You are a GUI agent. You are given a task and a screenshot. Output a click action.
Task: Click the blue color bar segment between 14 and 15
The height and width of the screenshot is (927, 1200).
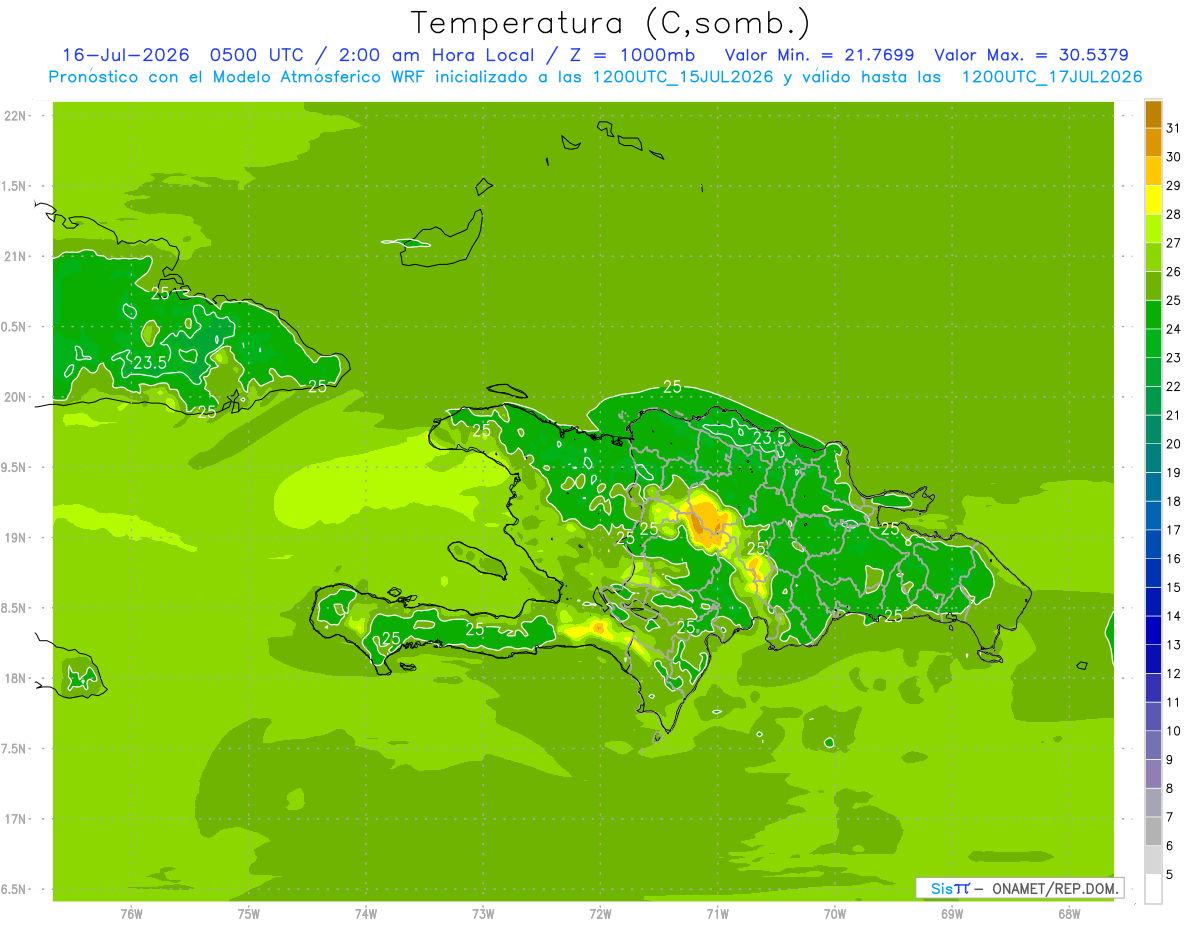coord(1153,602)
